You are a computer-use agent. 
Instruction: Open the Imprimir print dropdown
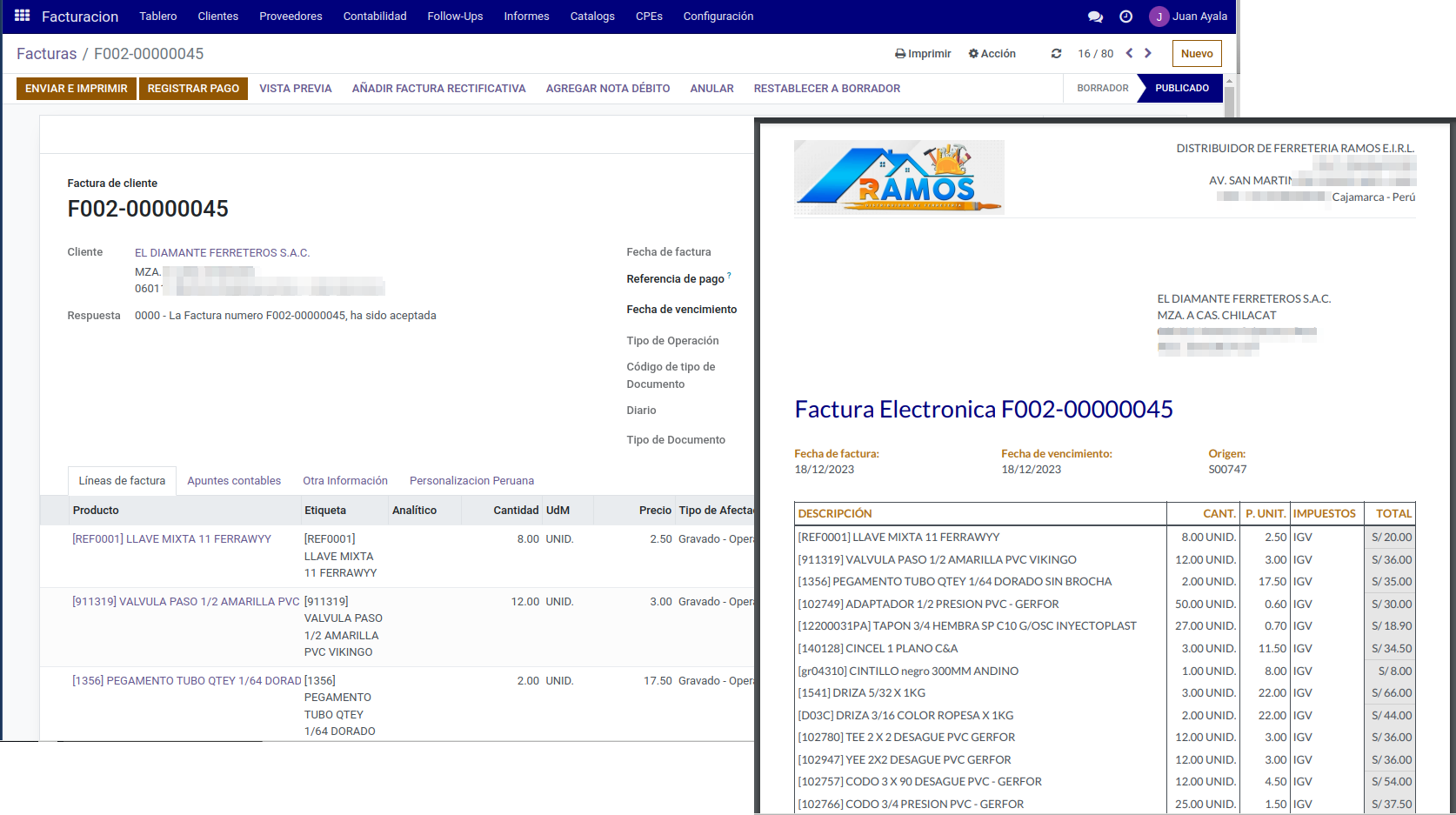923,54
